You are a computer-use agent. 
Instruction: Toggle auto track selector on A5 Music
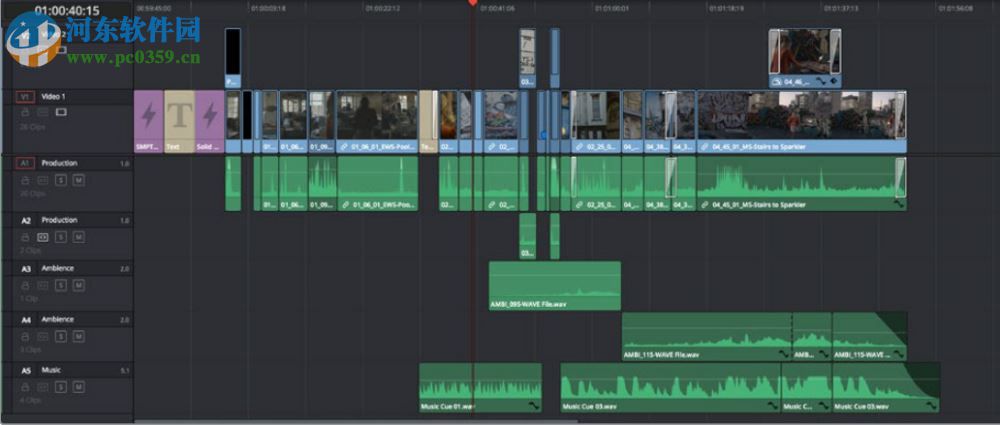[43, 387]
